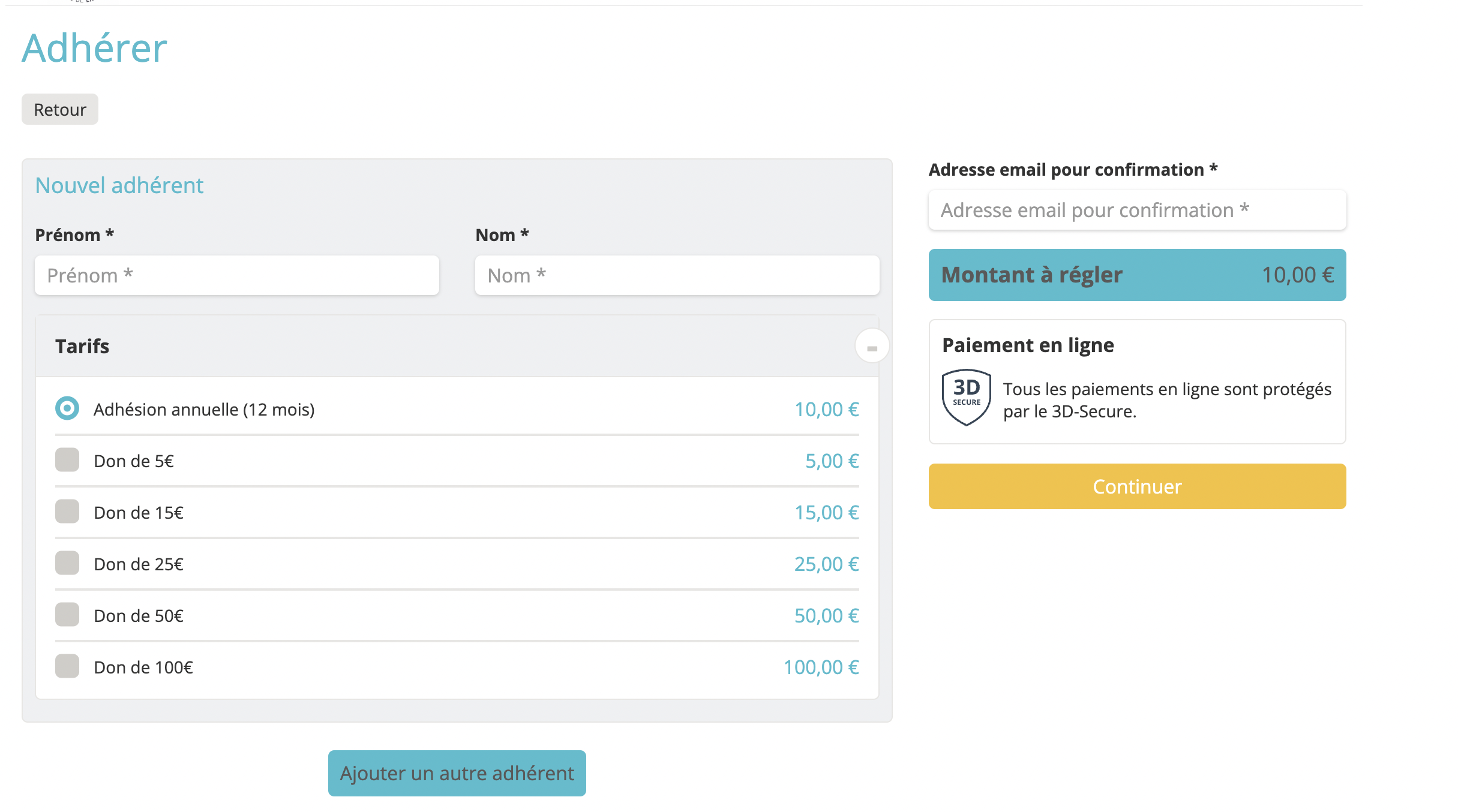Tick the Don de 15€ checkbox
This screenshot has height=812, width=1458.
pyautogui.click(x=67, y=512)
